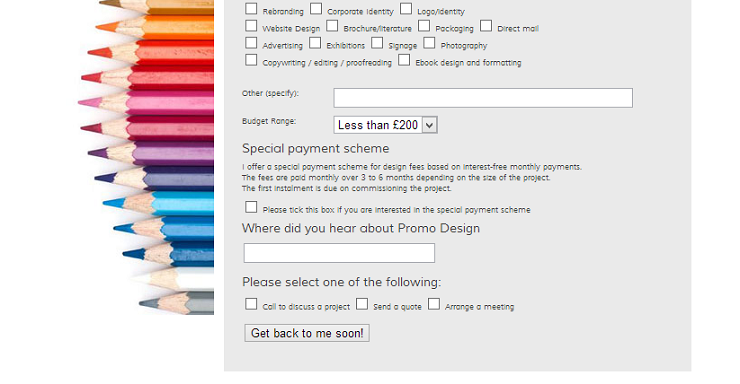
Task: Select Ebook design and formatting checkbox
Action: point(404,60)
